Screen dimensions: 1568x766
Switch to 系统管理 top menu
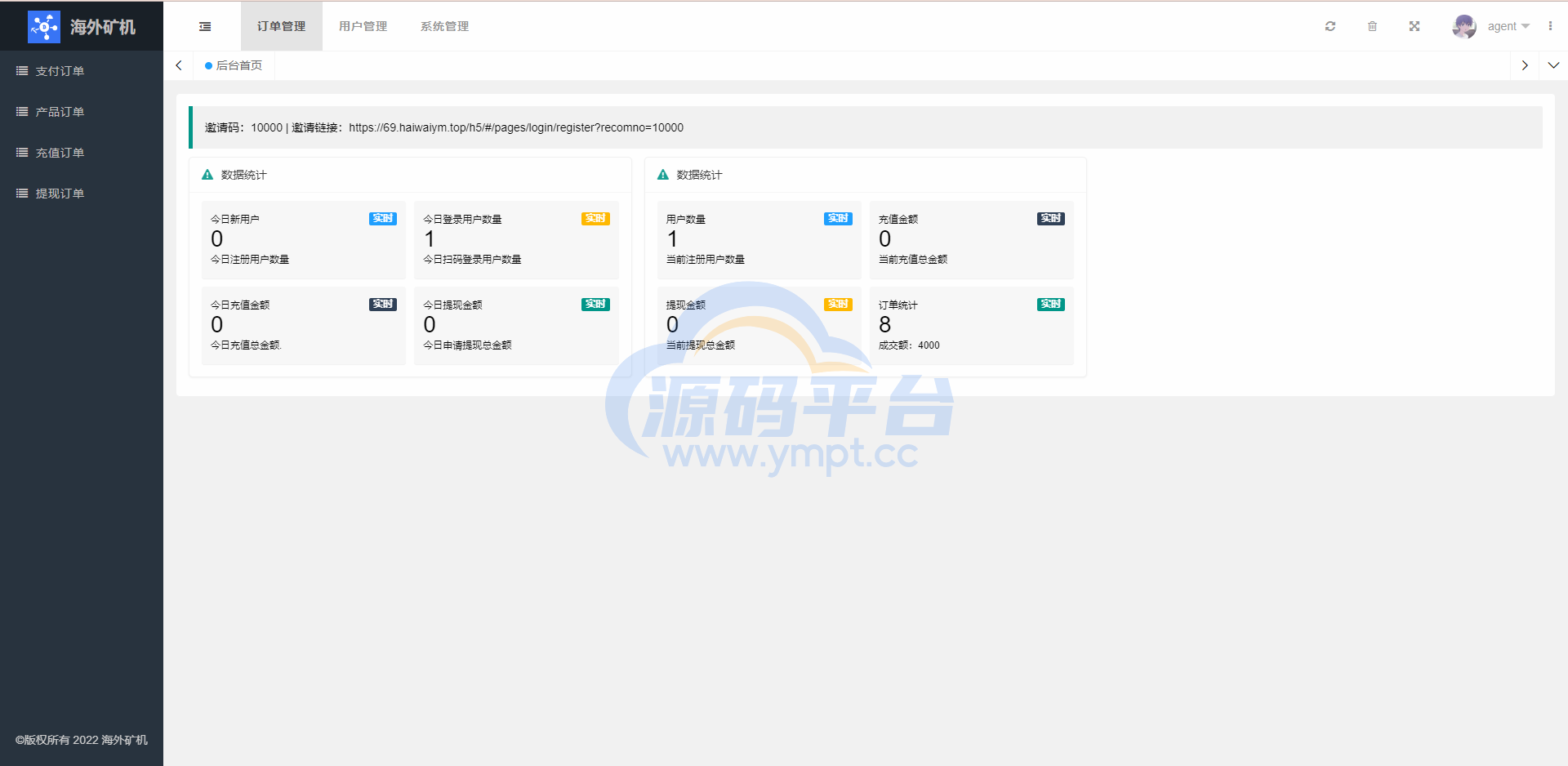point(445,26)
